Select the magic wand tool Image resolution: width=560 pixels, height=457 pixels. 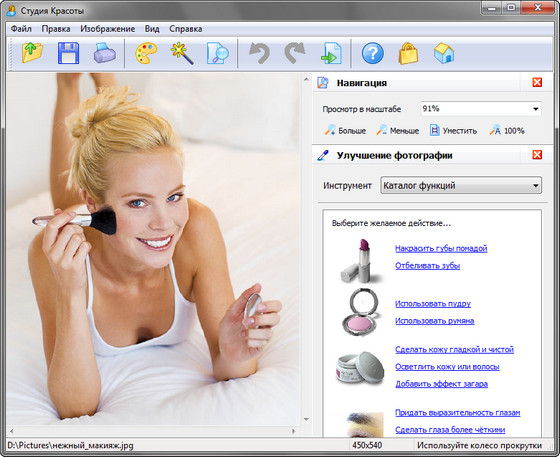pos(182,53)
